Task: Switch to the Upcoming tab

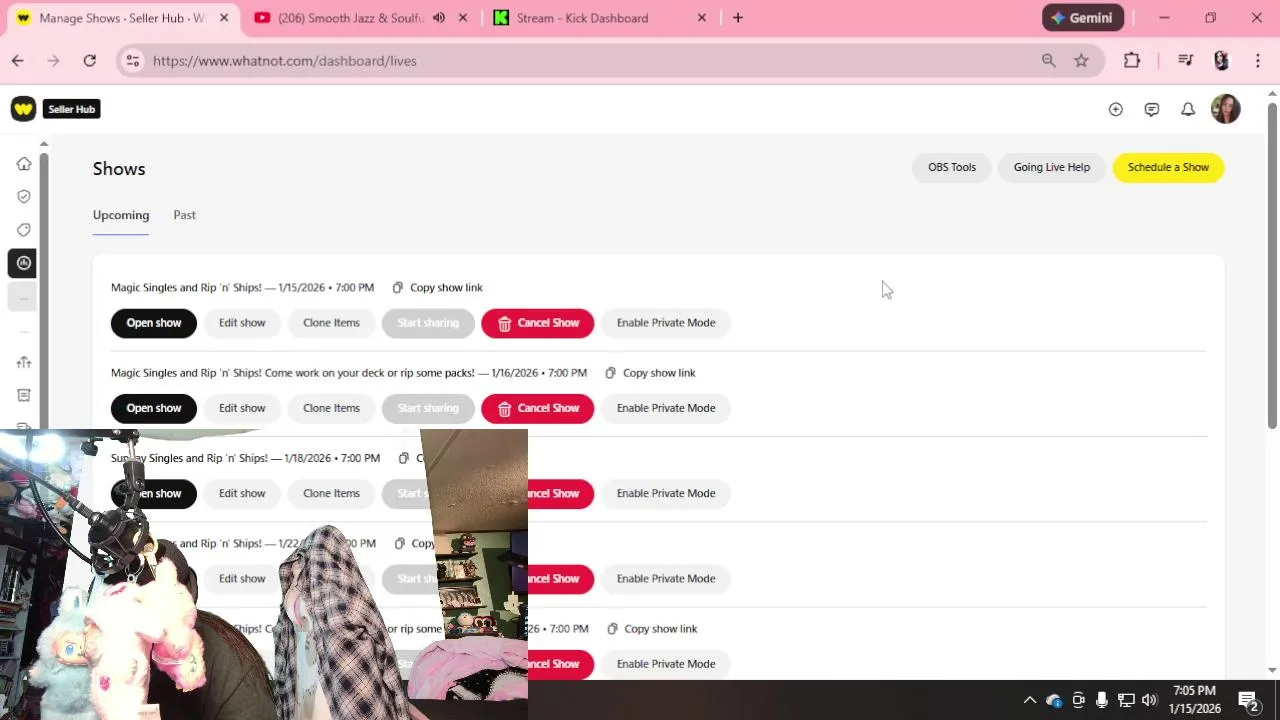Action: [x=121, y=215]
